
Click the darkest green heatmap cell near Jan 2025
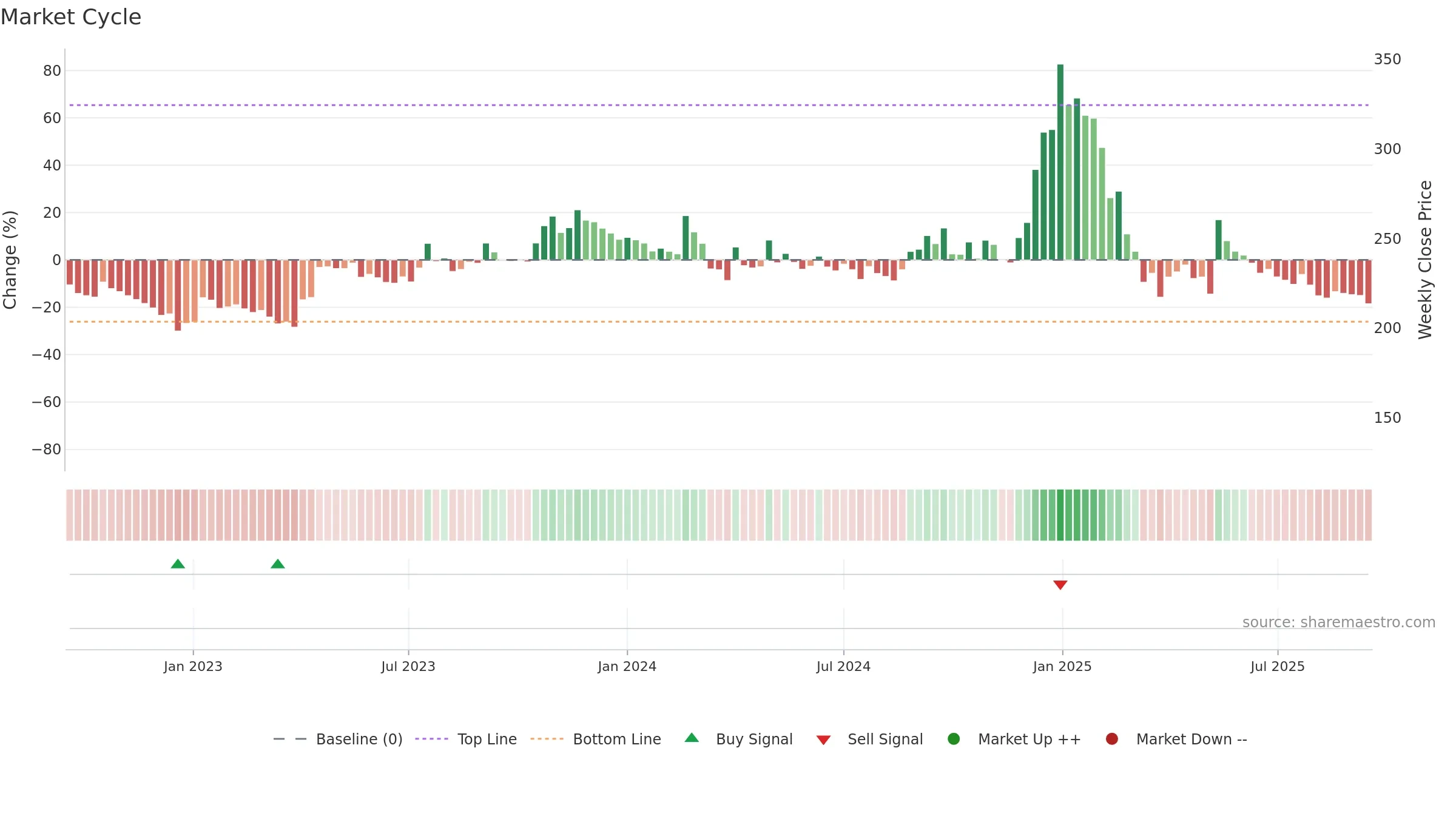click(1060, 515)
